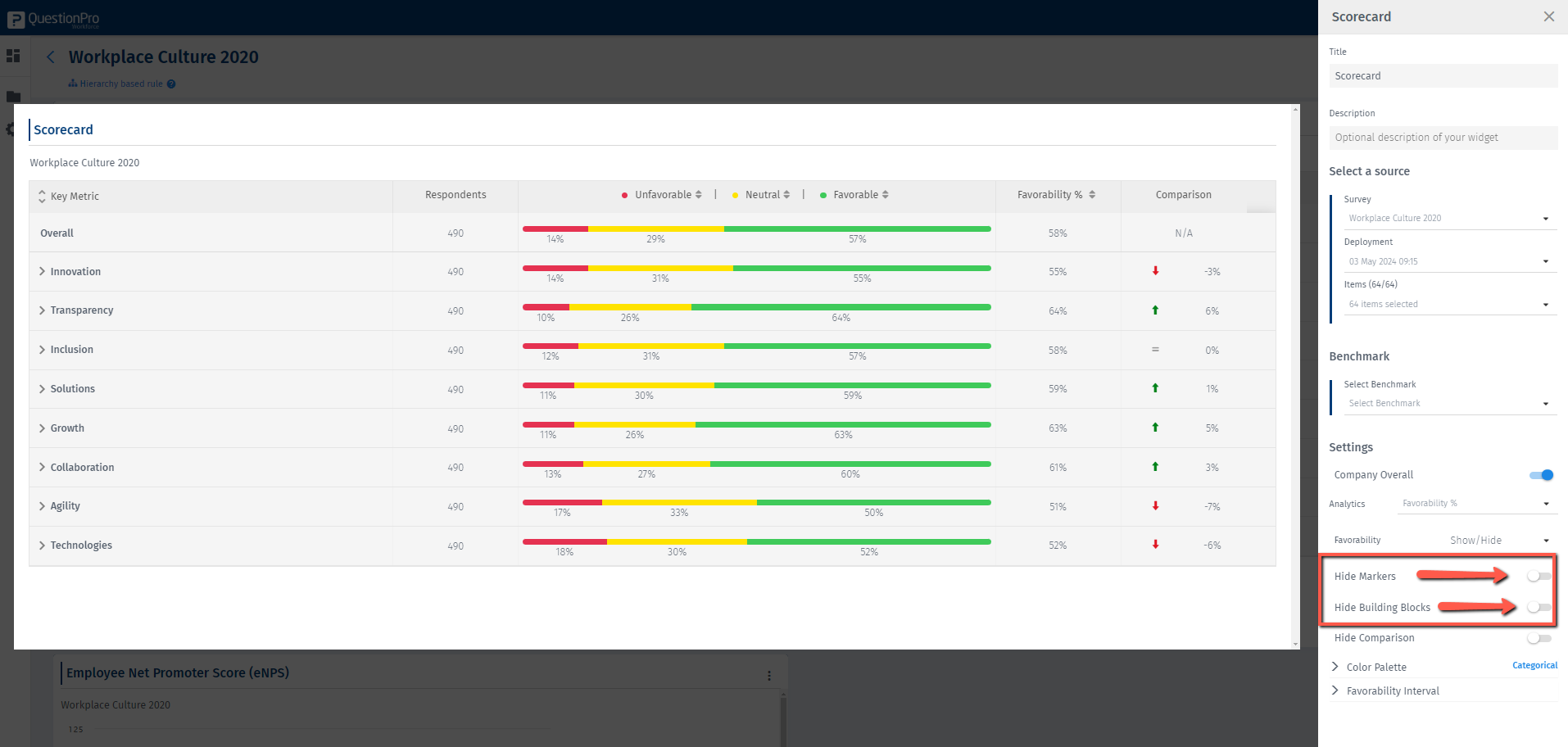Screen dimensions: 1568x747
Task: Turn on Hide Building Blocks toggle
Action: click(x=1539, y=608)
